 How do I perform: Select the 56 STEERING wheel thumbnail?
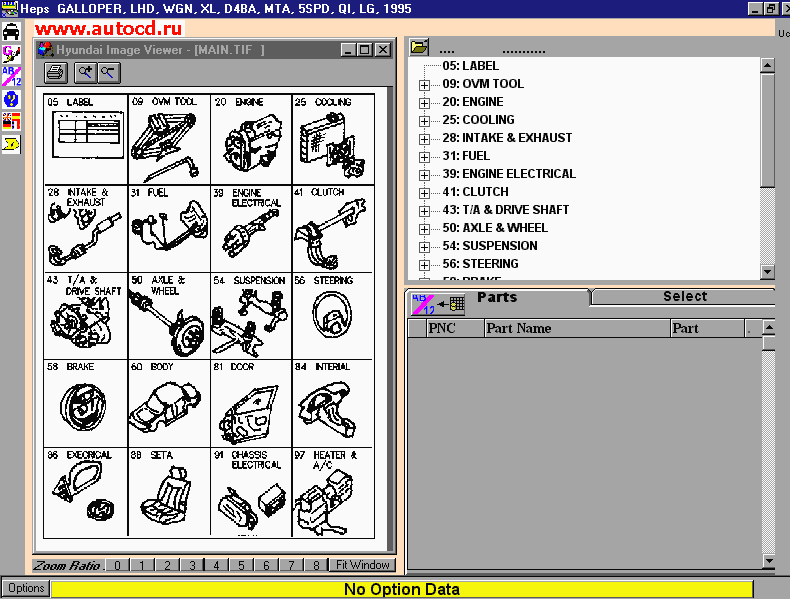(x=333, y=316)
